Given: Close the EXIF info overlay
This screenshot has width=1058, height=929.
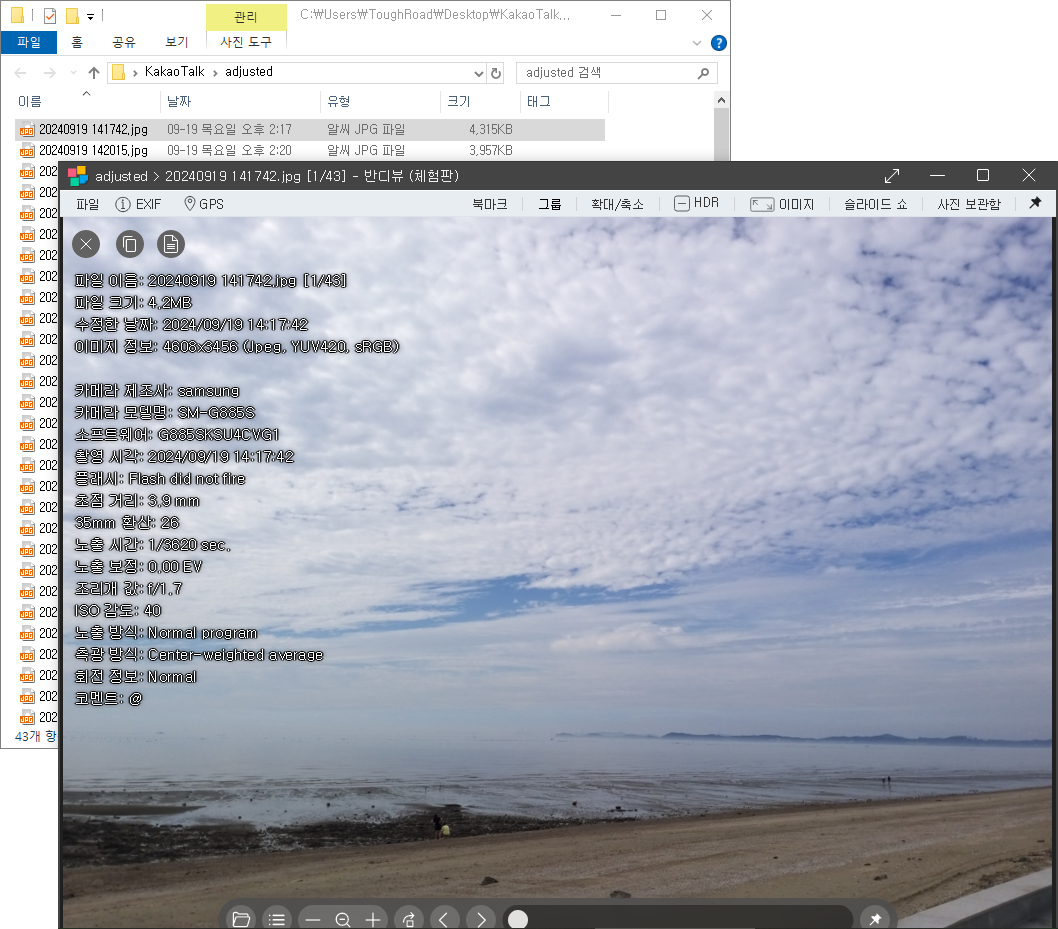Looking at the screenshot, I should point(86,244).
